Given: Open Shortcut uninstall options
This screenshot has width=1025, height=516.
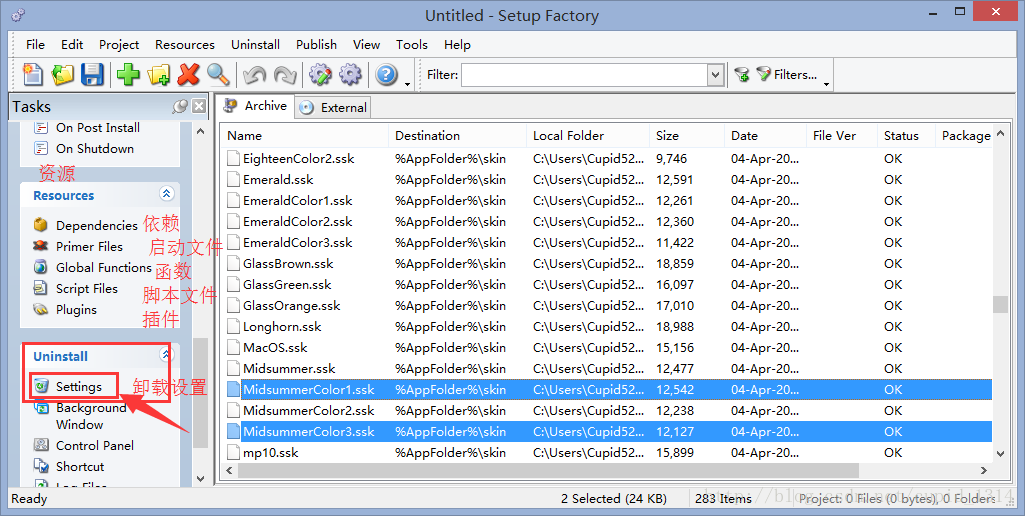Looking at the screenshot, I should pyautogui.click(x=69, y=466).
